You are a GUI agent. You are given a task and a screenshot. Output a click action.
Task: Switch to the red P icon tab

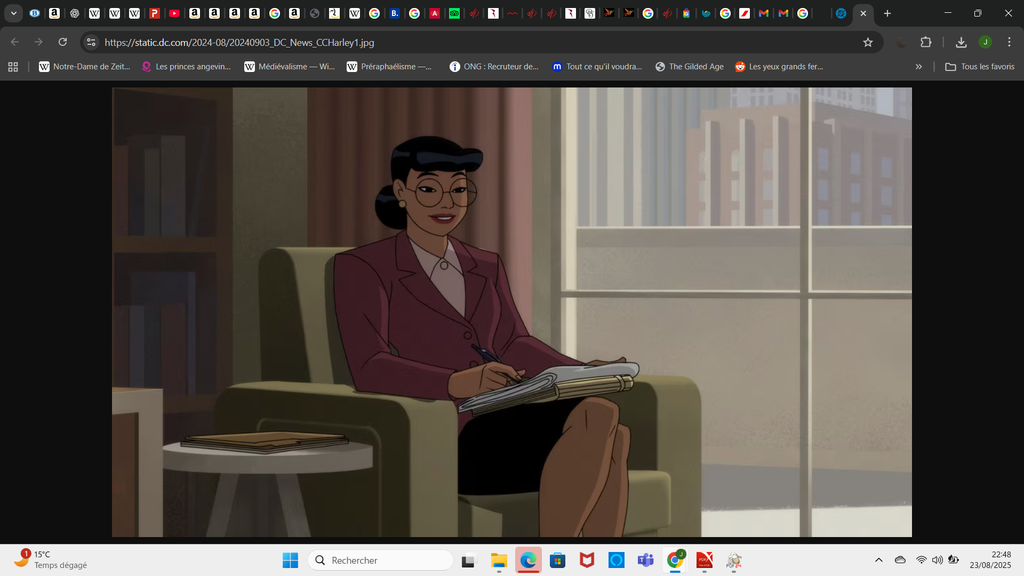tap(154, 13)
